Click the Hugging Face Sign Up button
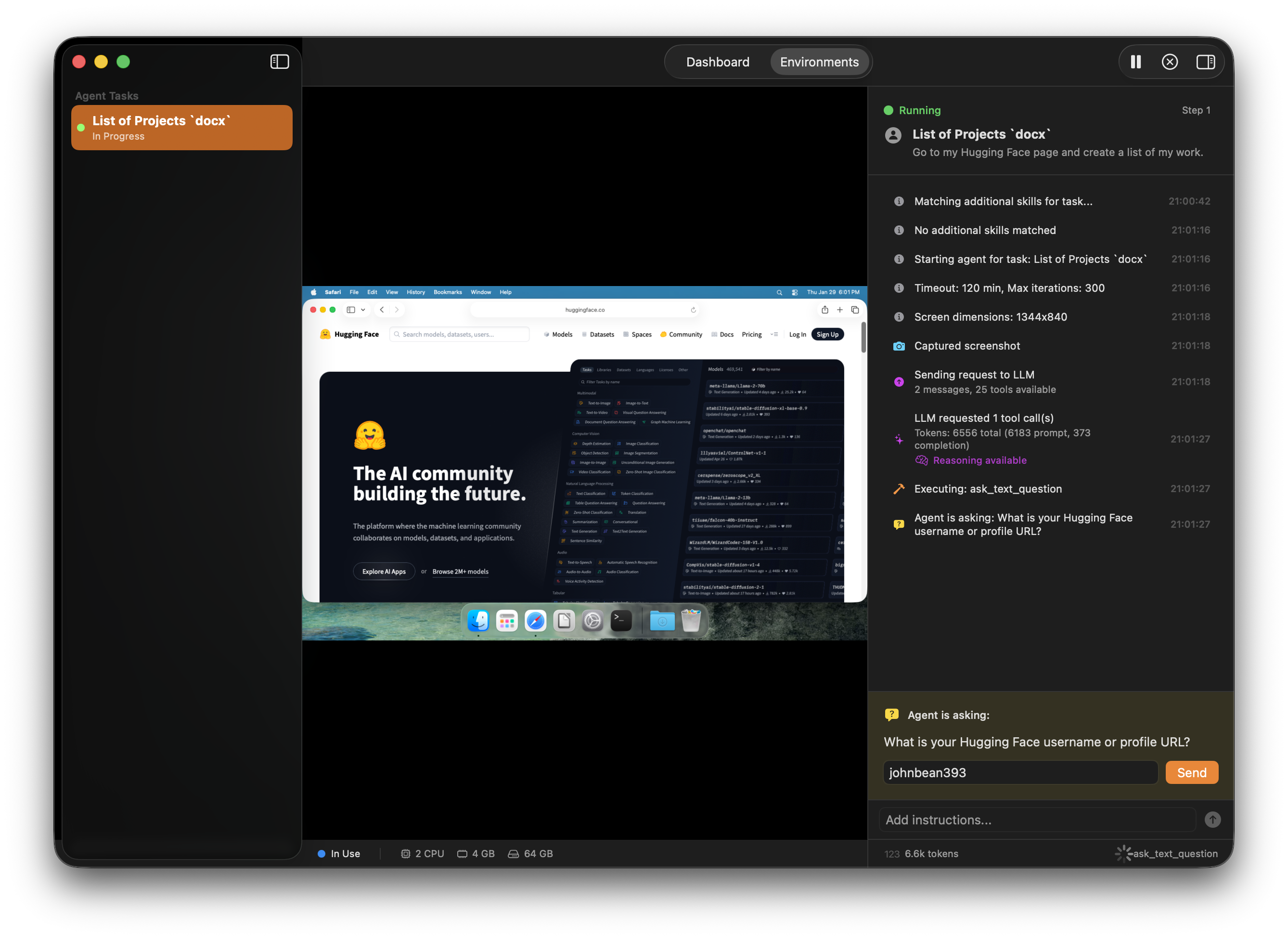1288x939 pixels. (827, 334)
